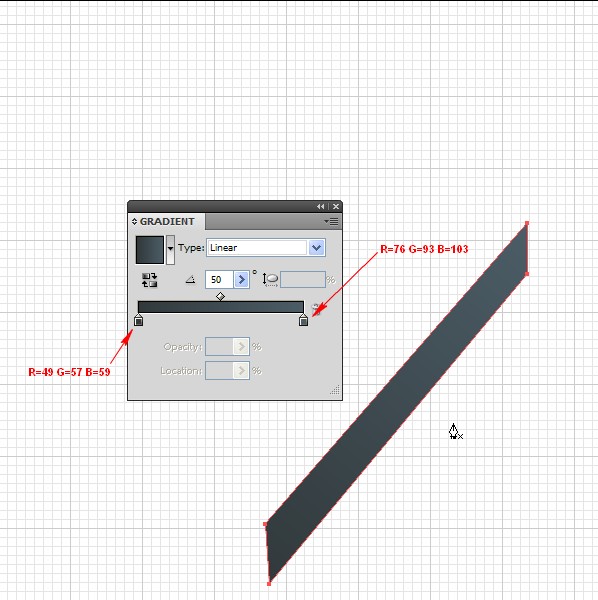Click inside the angle field showing 50

pos(219,279)
